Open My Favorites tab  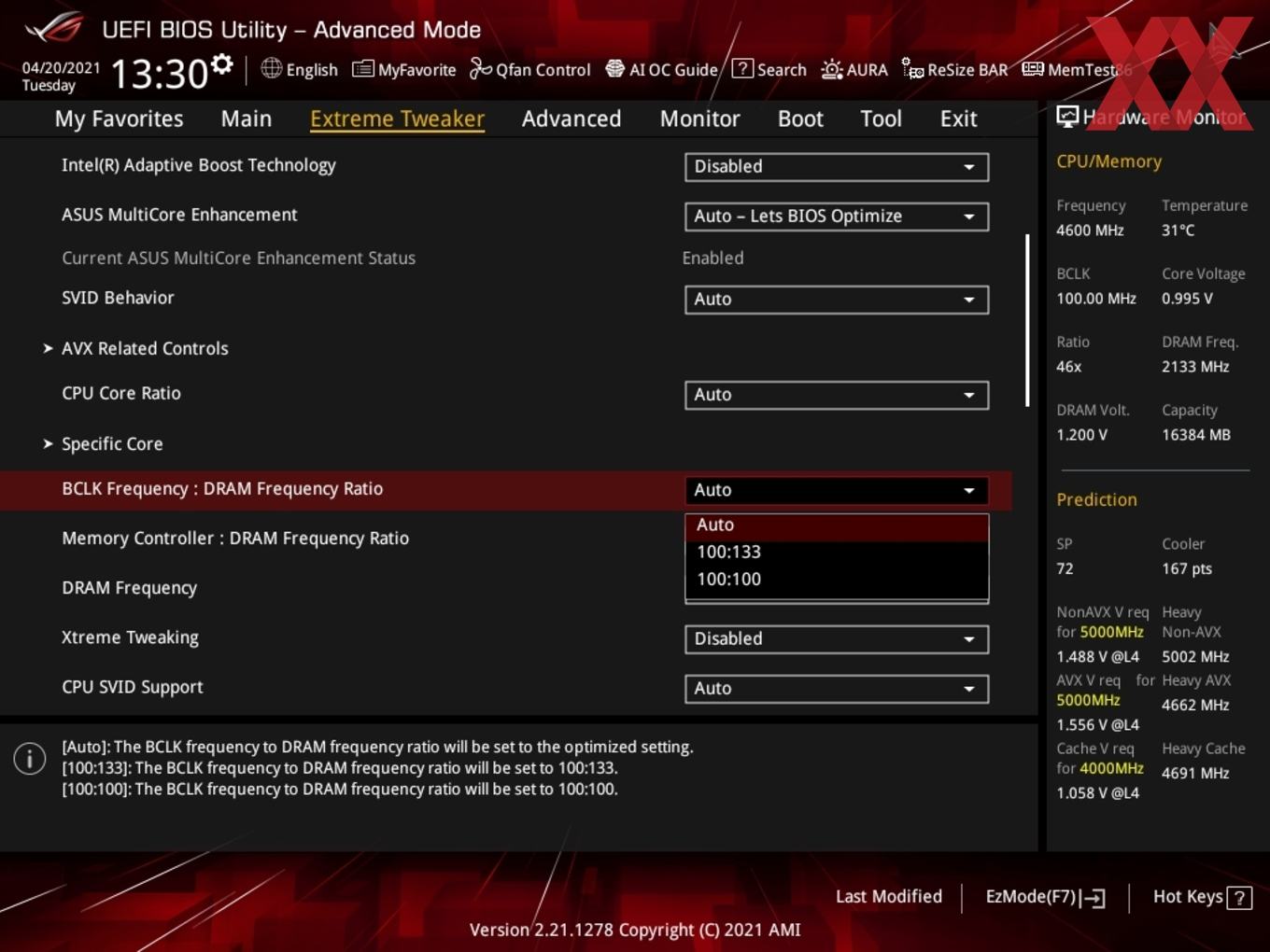coord(119,119)
